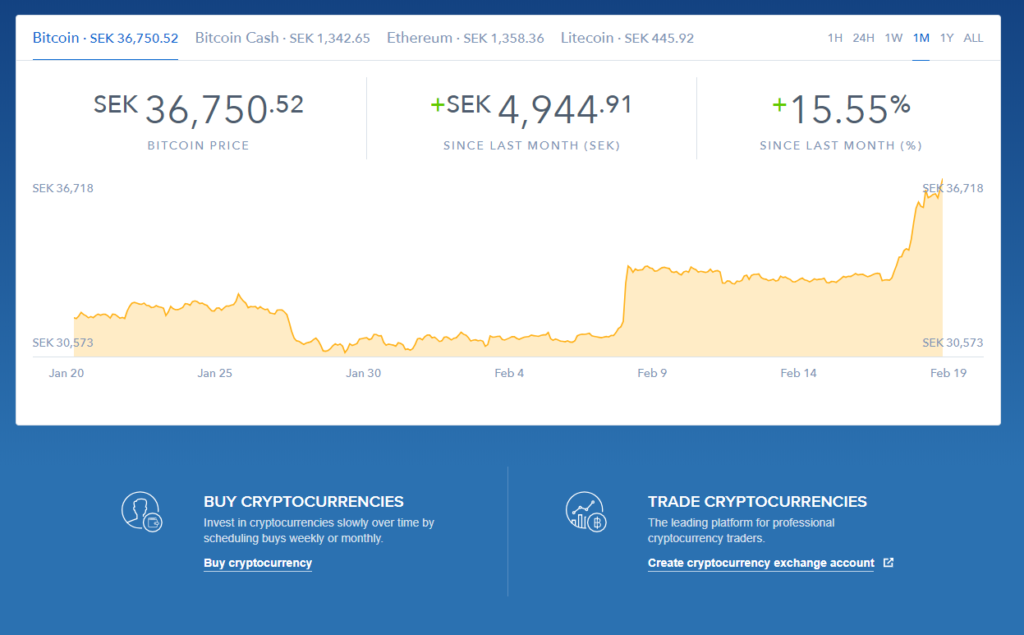Viewport: 1024px width, 635px height.
Task: Click the Jan 25 date label
Action: click(214, 372)
